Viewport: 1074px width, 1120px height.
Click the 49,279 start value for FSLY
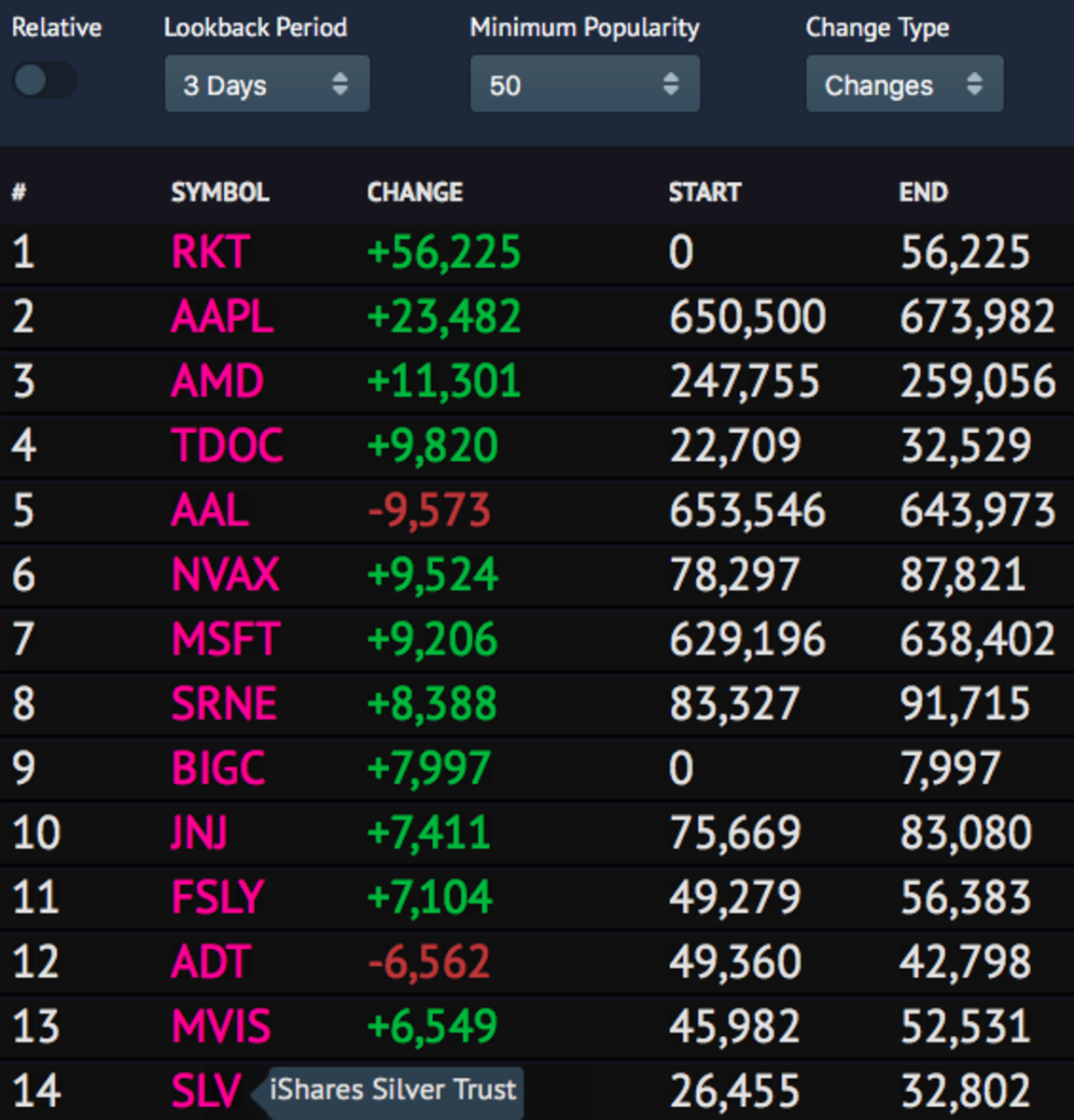pos(735,897)
